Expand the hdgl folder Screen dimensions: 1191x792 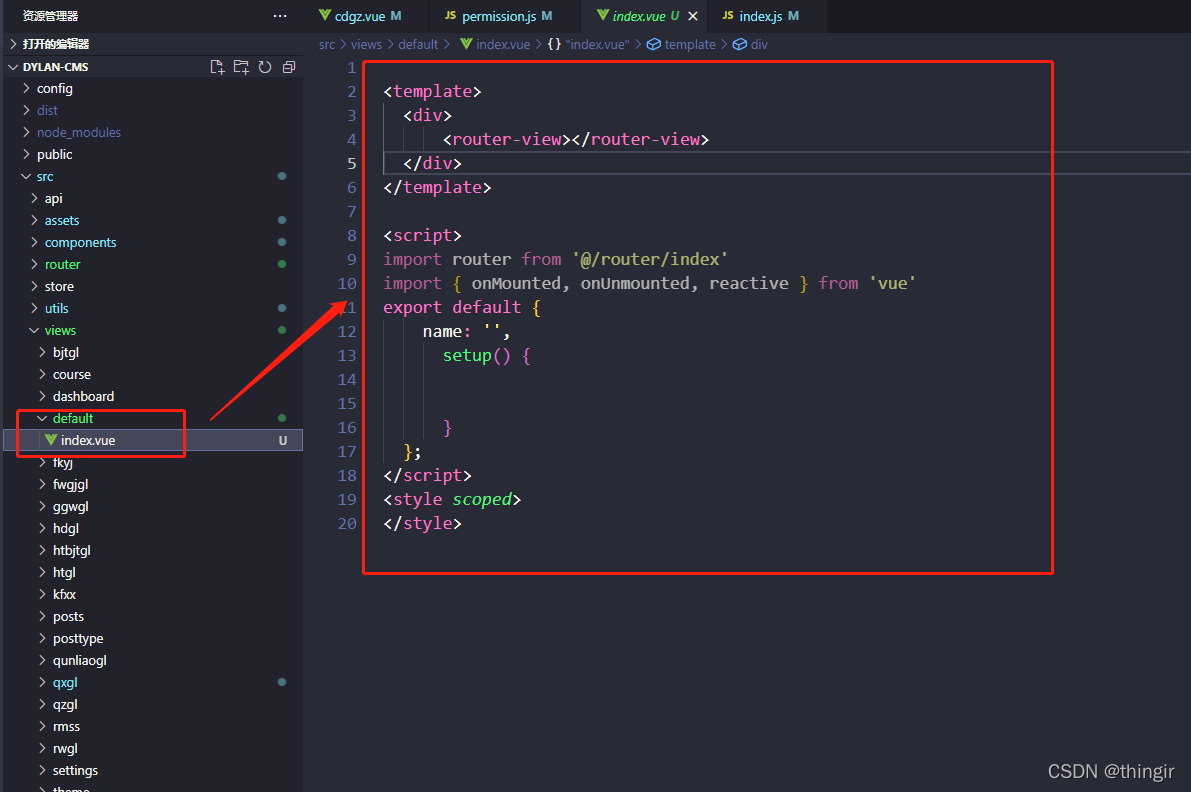[x=153, y=529]
